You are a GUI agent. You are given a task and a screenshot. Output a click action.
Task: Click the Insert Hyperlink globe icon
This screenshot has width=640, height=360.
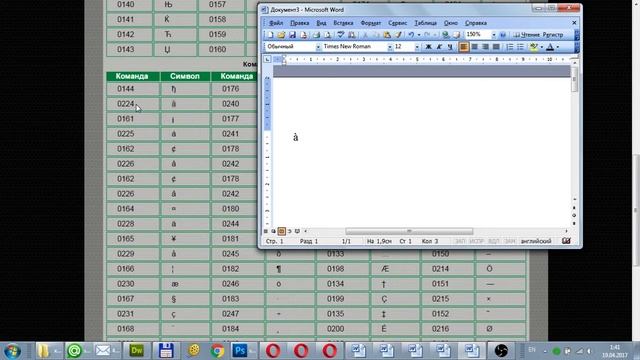coord(445,35)
